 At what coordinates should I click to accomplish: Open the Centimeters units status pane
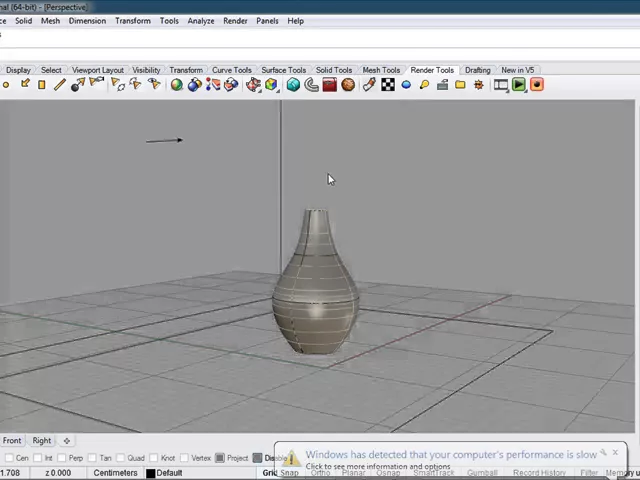(115, 473)
